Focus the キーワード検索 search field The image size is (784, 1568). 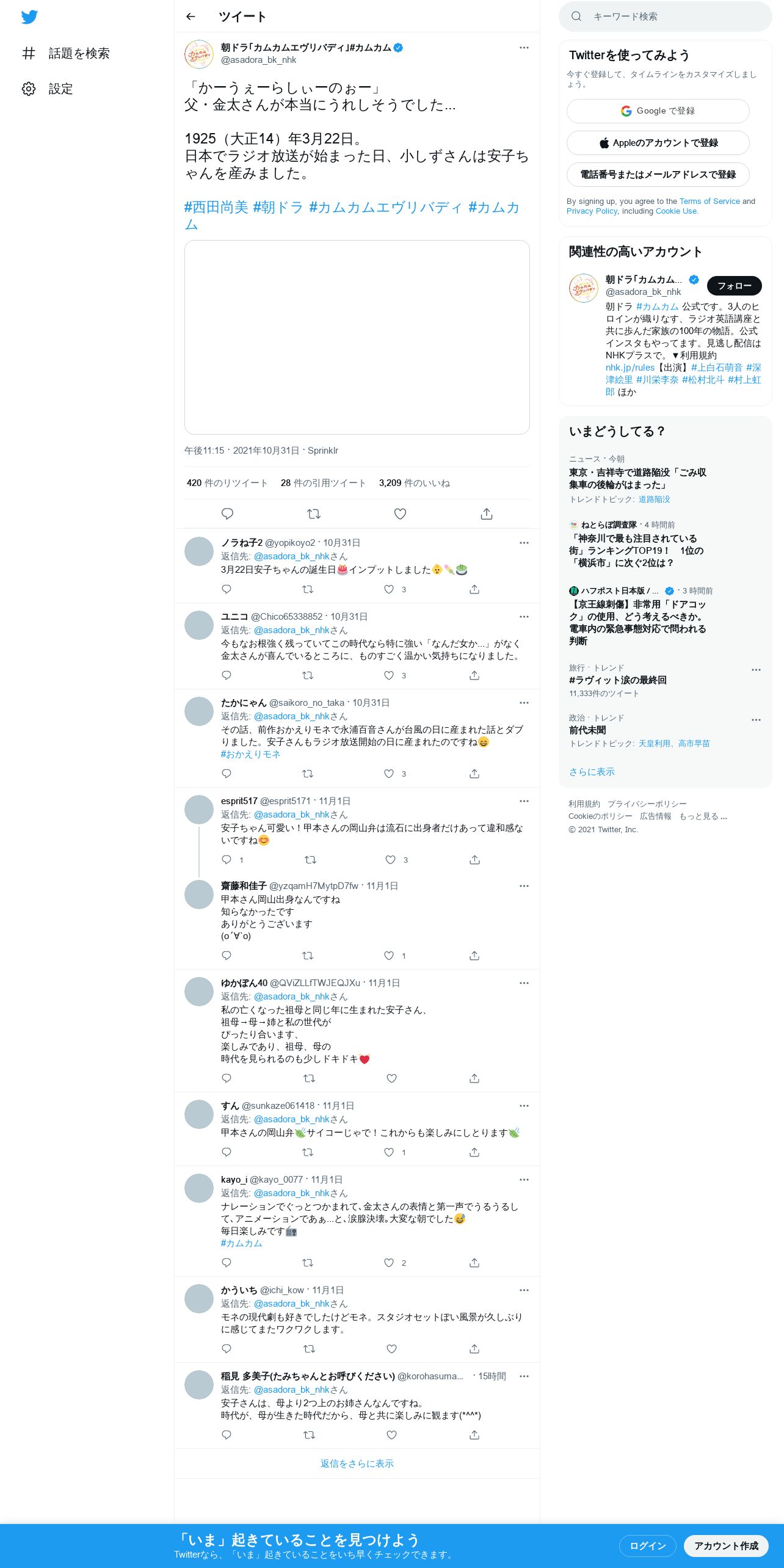pyautogui.click(x=666, y=16)
